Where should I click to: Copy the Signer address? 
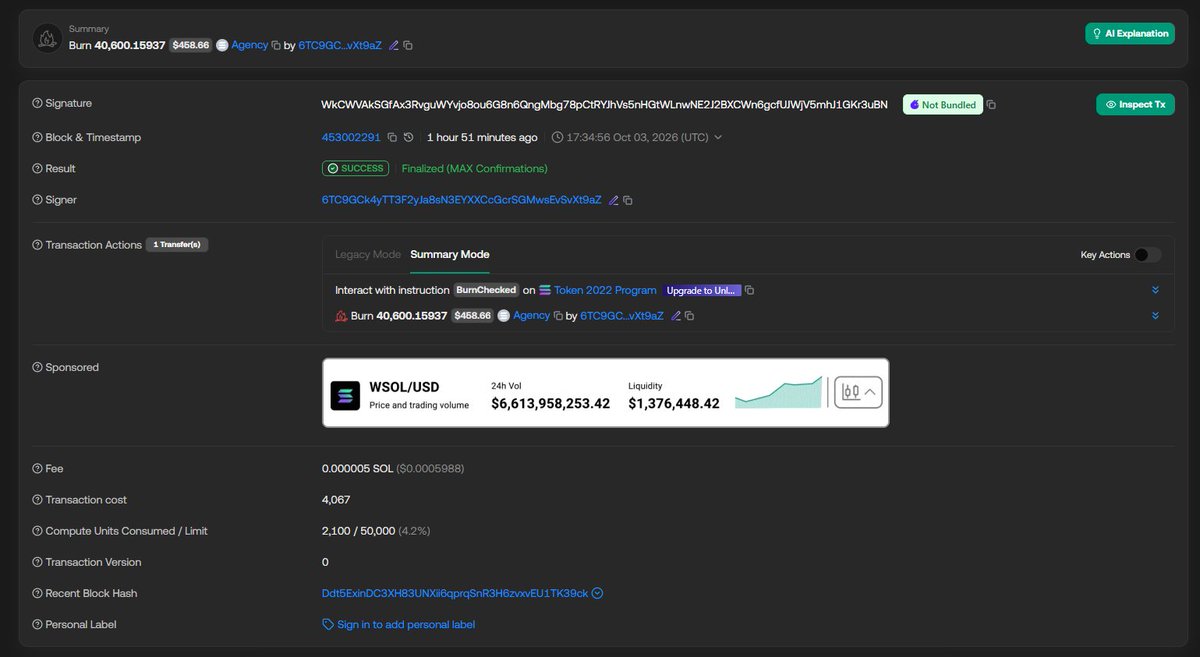pos(628,200)
